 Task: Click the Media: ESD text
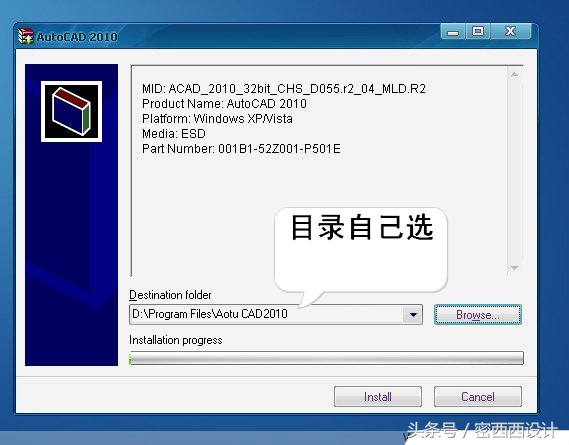[174, 134]
